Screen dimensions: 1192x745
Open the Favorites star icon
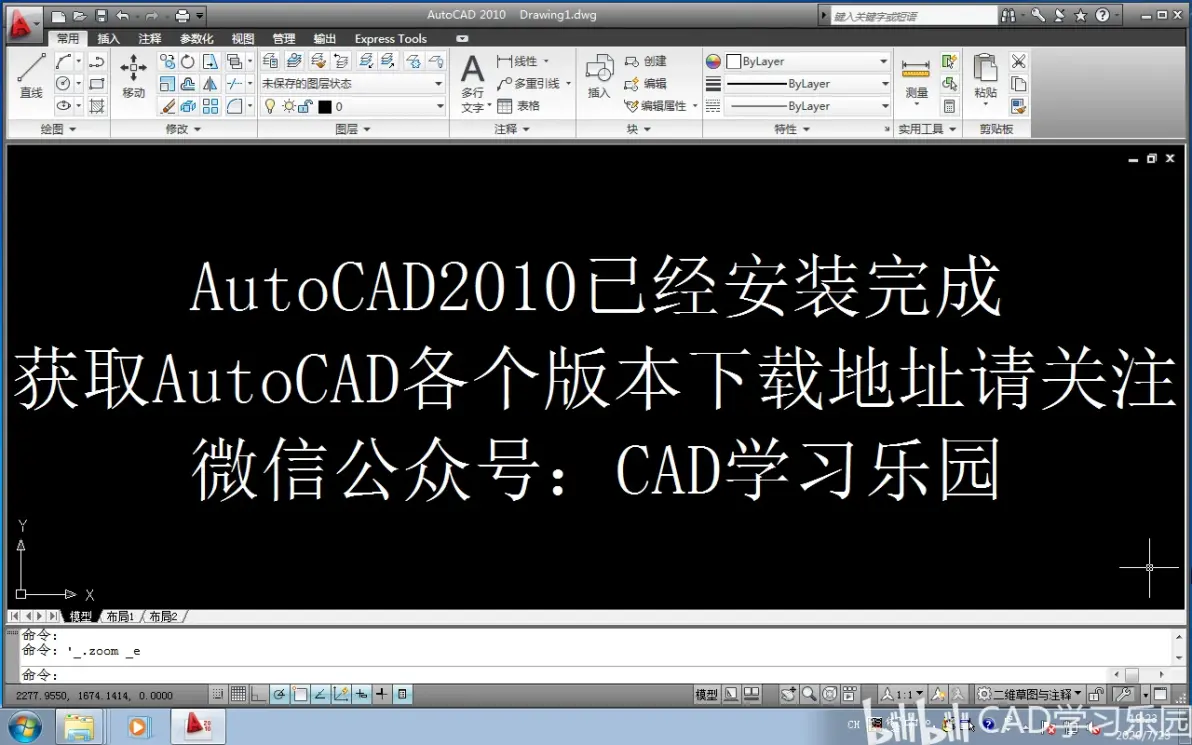(1080, 15)
